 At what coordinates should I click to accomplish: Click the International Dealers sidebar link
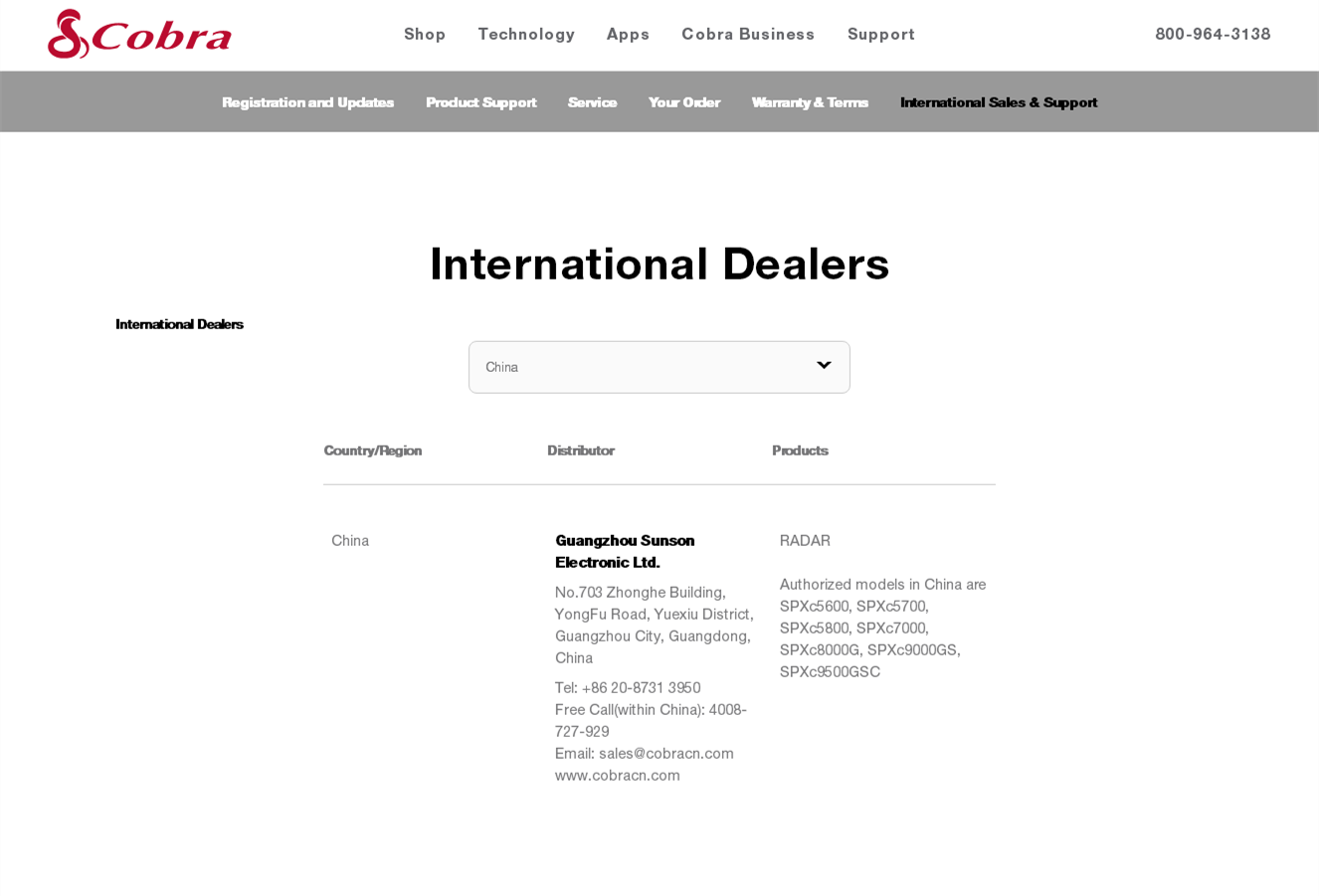tap(179, 324)
